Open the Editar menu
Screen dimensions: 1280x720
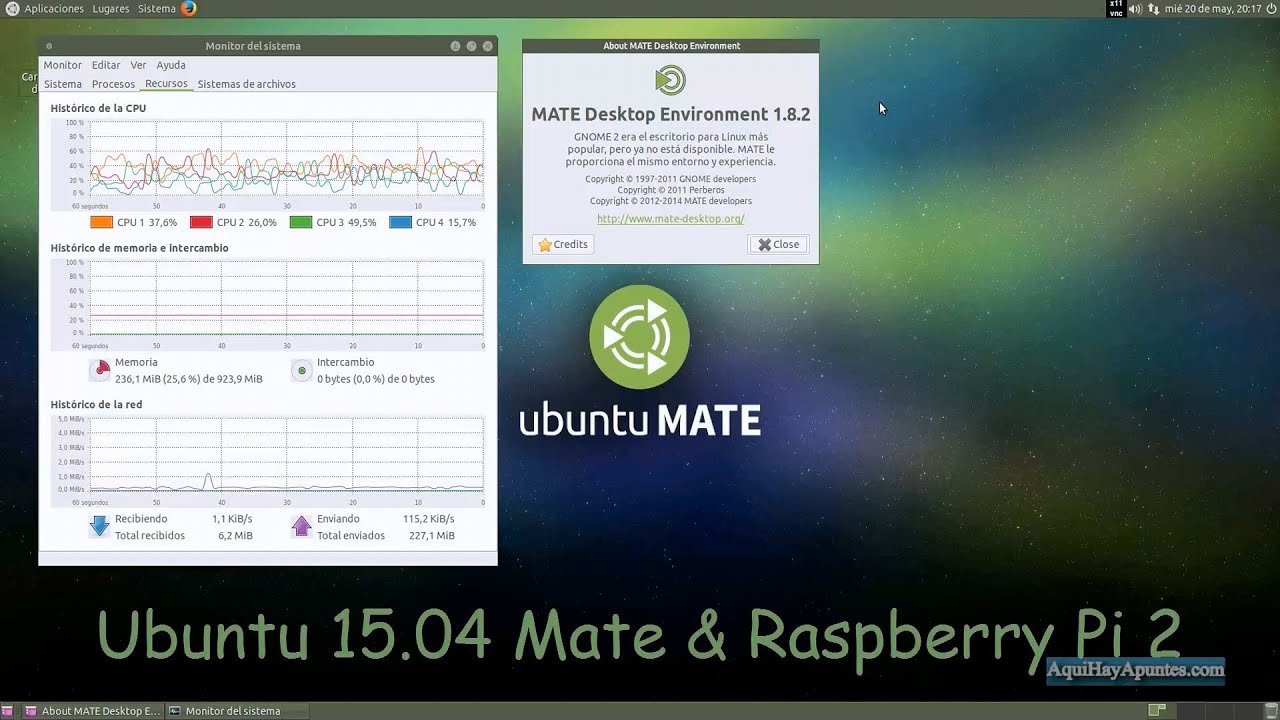pos(106,65)
